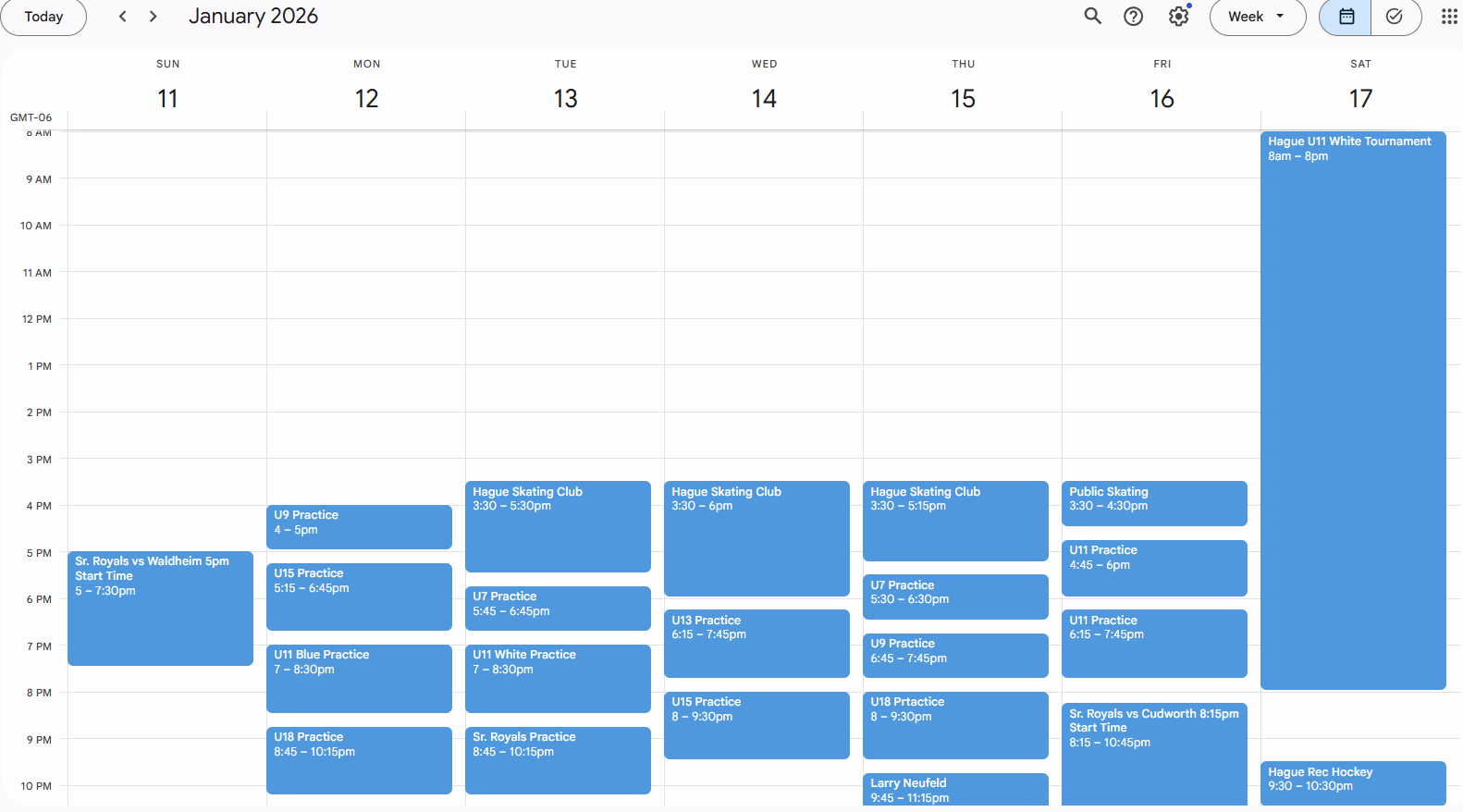Expand the Week view dropdown
Image resolution: width=1463 pixels, height=812 pixels.
[1257, 17]
